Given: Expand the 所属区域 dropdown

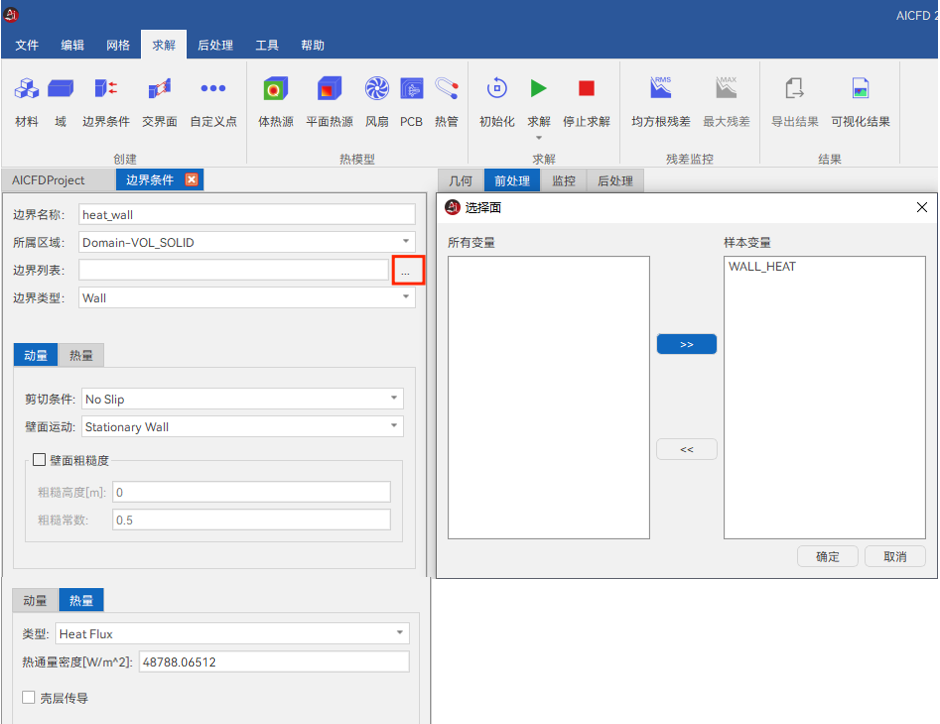Looking at the screenshot, I should tap(406, 242).
